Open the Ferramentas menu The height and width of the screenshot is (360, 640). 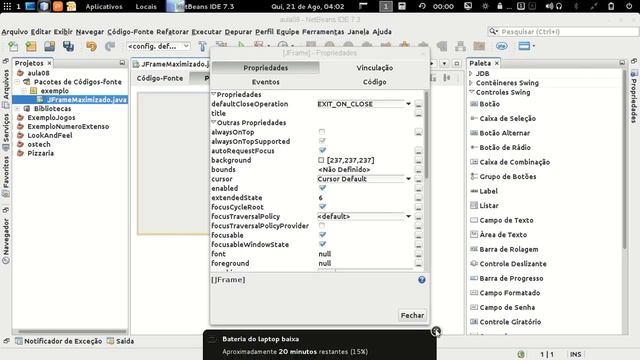(x=323, y=31)
